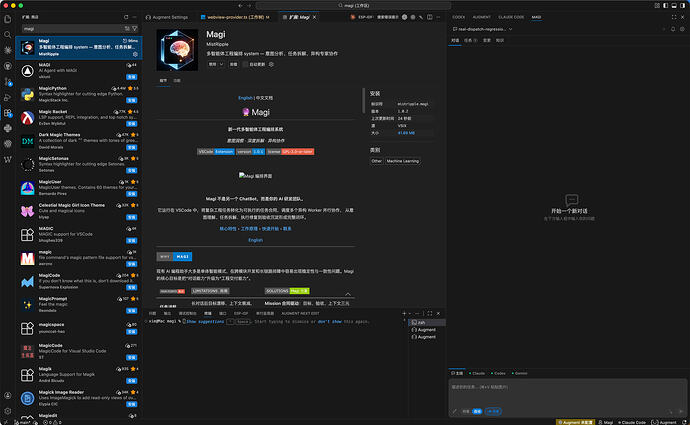Image resolution: width=690 pixels, height=425 pixels.
Task: Open the ESP-IDF tab in bottom panel
Action: [x=241, y=313]
